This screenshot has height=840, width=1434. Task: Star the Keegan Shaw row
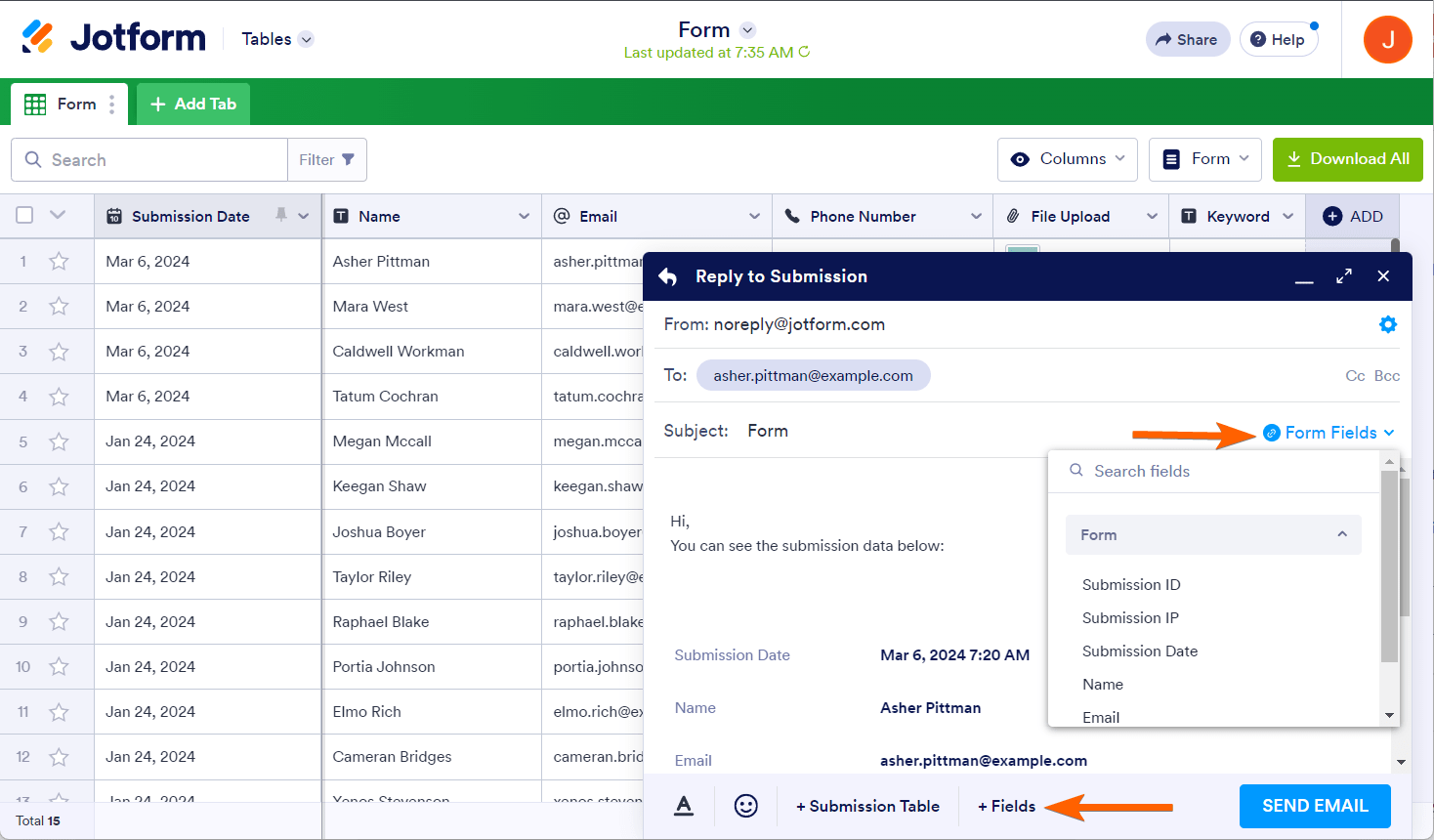point(60,486)
